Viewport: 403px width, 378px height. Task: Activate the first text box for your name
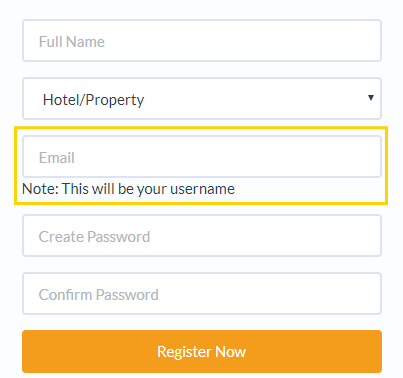[202, 41]
